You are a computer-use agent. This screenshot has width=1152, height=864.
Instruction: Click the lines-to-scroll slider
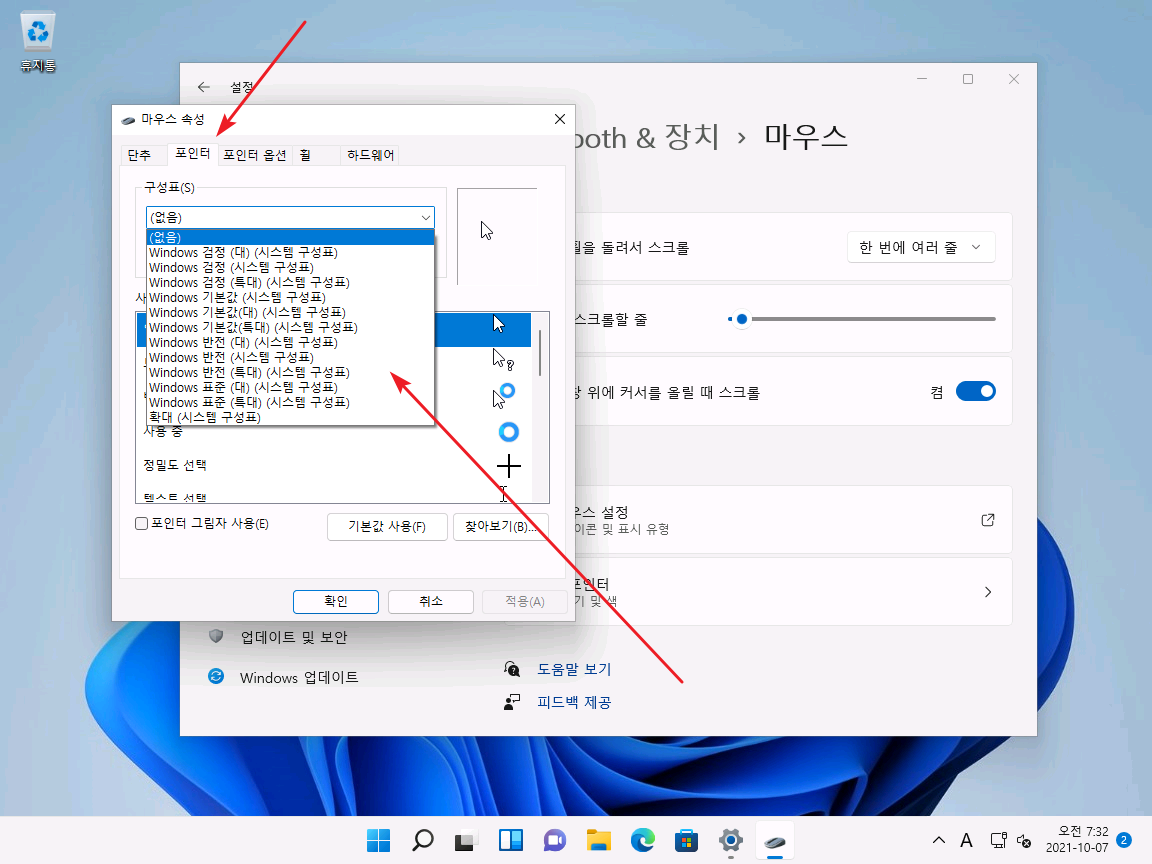862,319
